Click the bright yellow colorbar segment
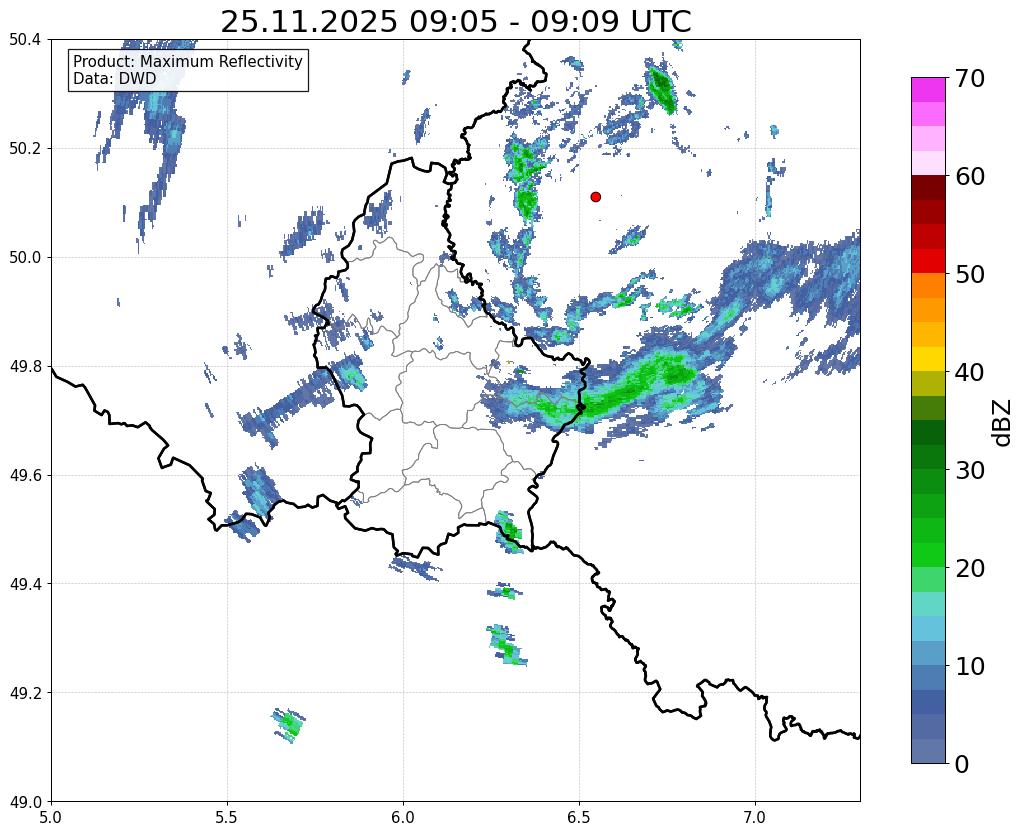The height and width of the screenshot is (834, 1023). (x=928, y=360)
